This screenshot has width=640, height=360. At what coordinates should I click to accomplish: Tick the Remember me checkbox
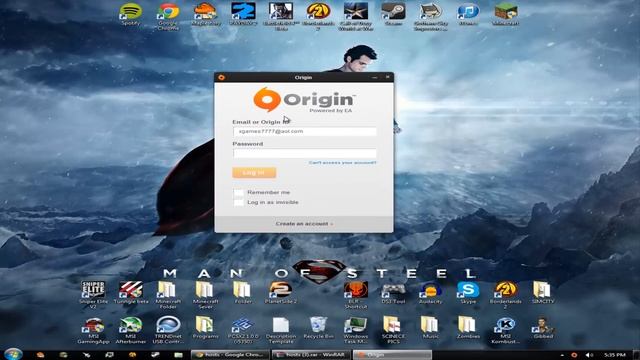(238, 192)
